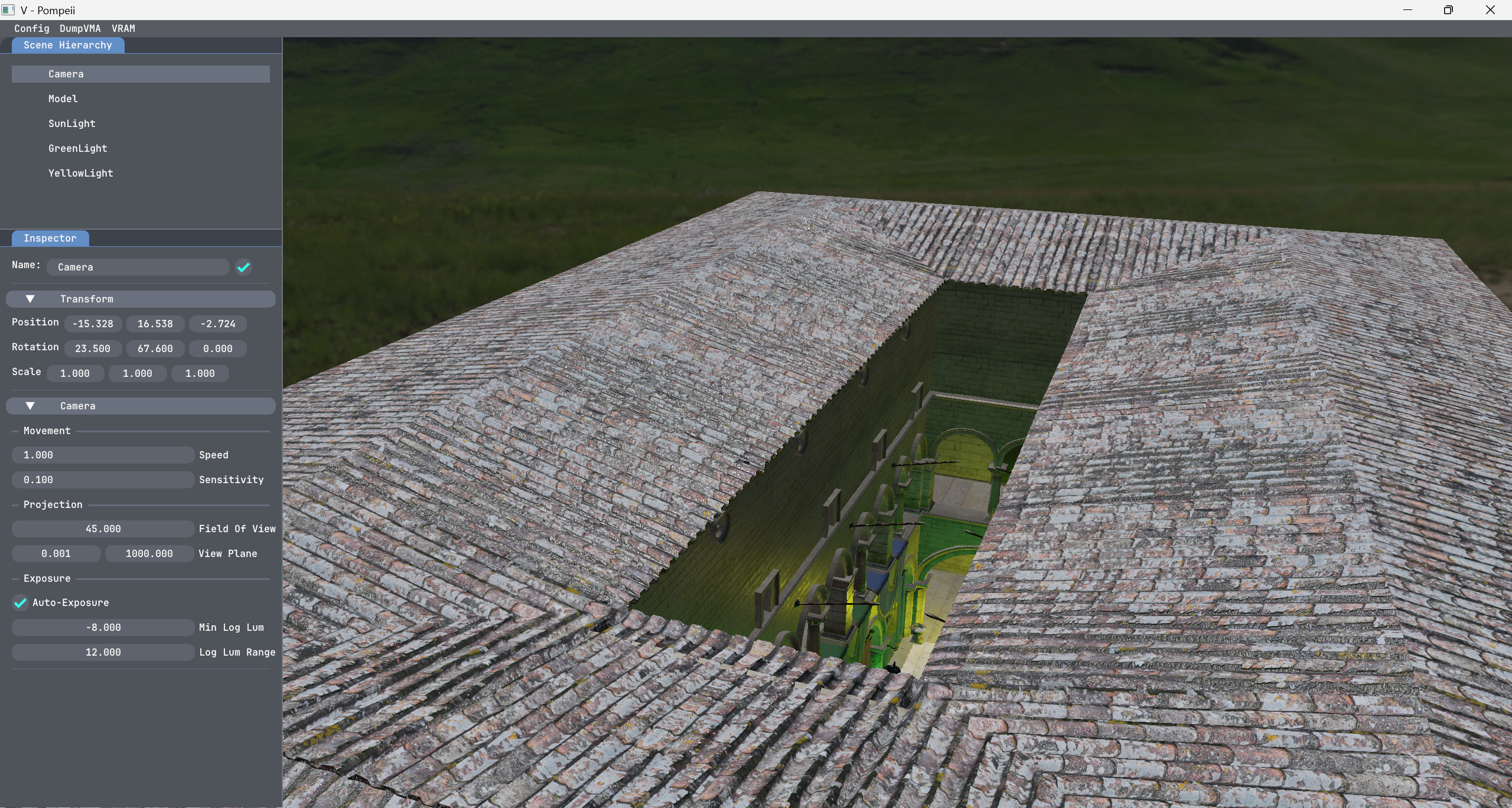Screen dimensions: 1512x808
Task: Click the Name input field
Action: coord(138,268)
